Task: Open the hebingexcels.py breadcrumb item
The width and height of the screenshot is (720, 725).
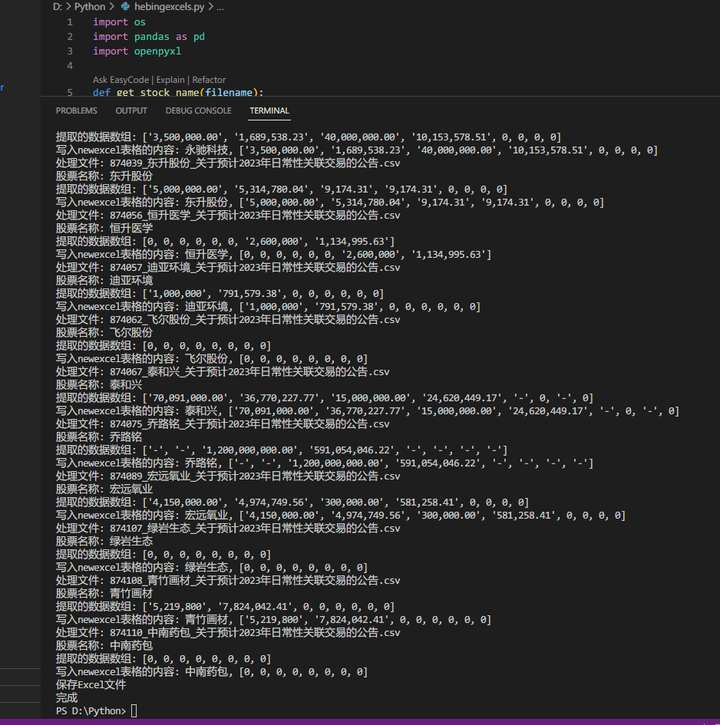Action: tap(169, 6)
